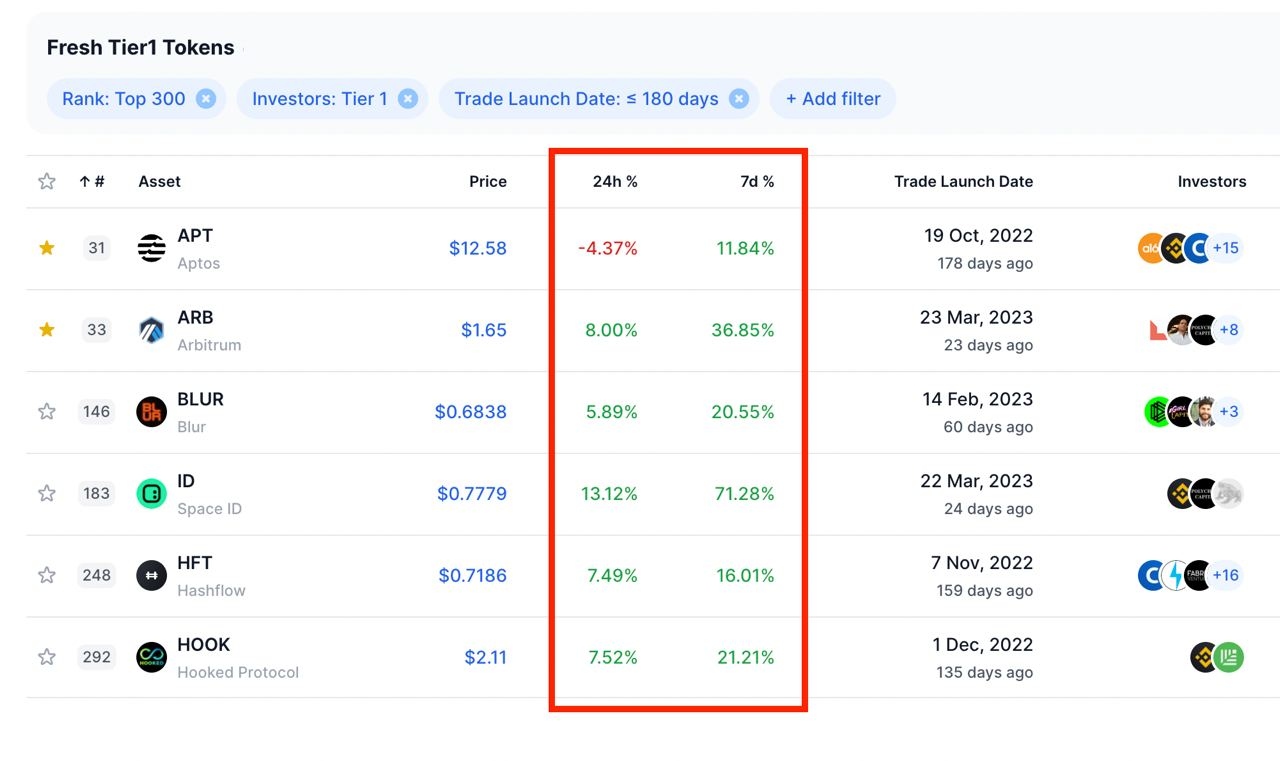The width and height of the screenshot is (1280, 761).
Task: Click the +8 investors badge for ARB
Action: click(x=1229, y=330)
